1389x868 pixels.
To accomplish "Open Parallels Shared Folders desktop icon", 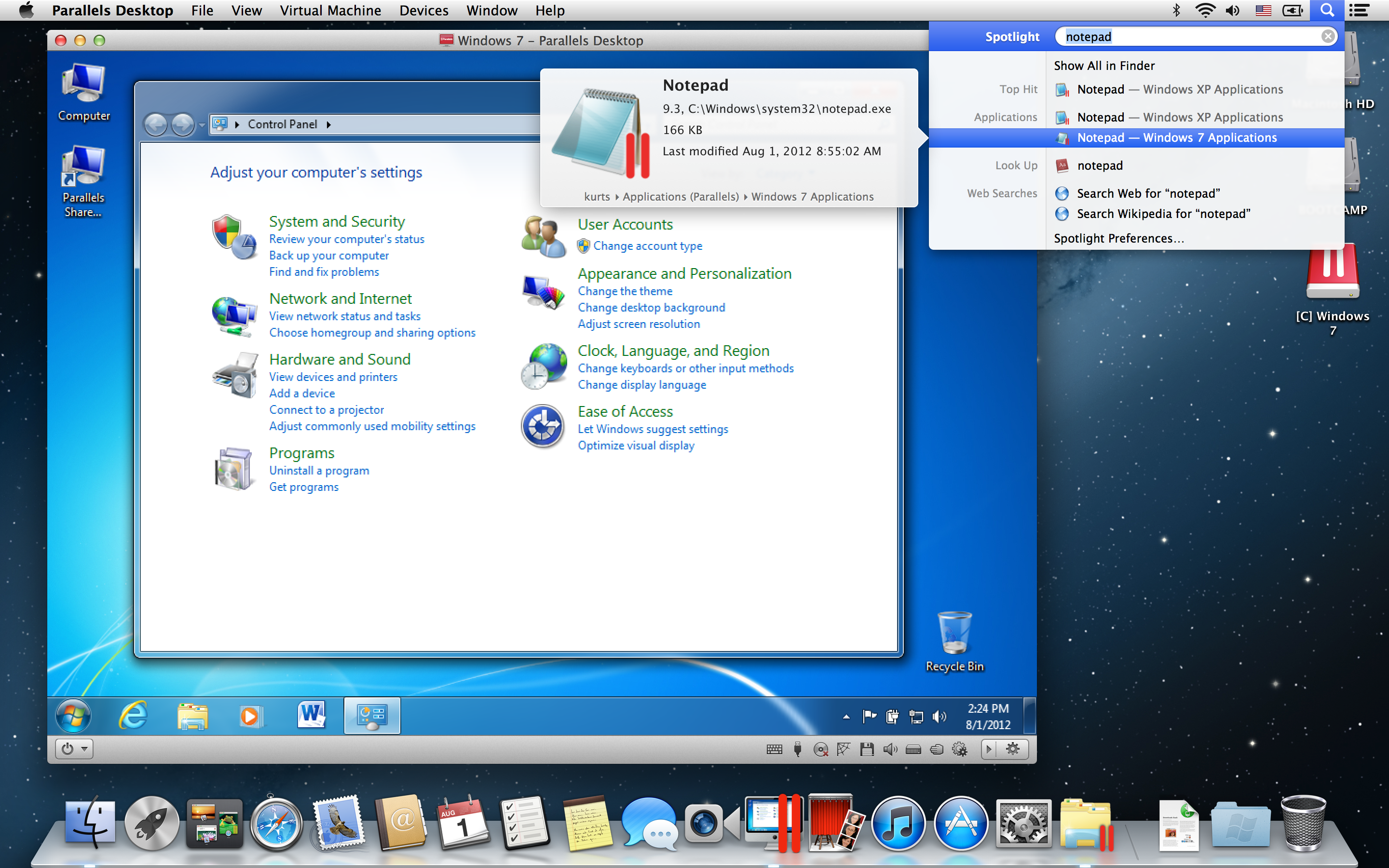I will 83,181.
